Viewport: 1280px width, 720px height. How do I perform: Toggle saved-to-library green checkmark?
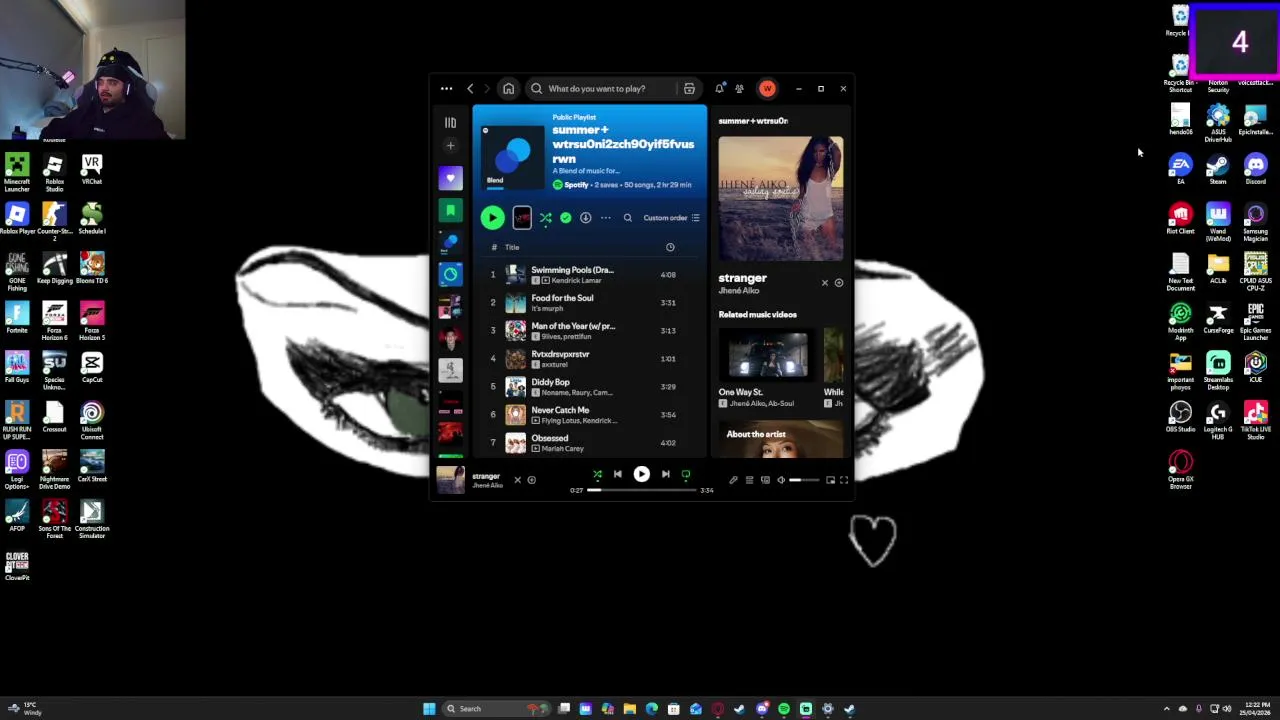pos(566,218)
